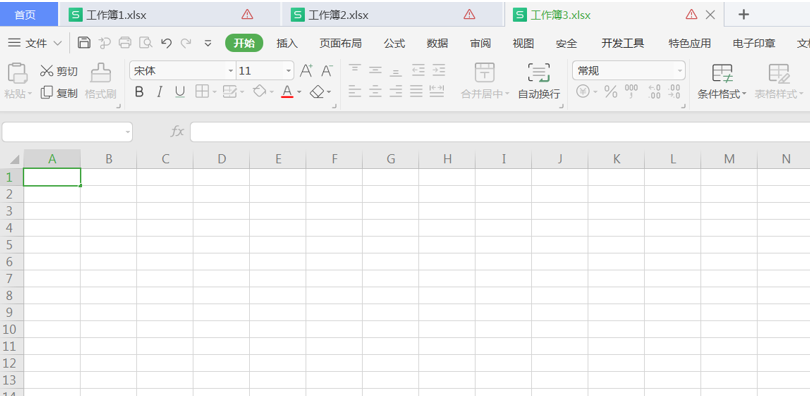
Task: Switch to the 审阅 ribbon tab
Action: [480, 43]
